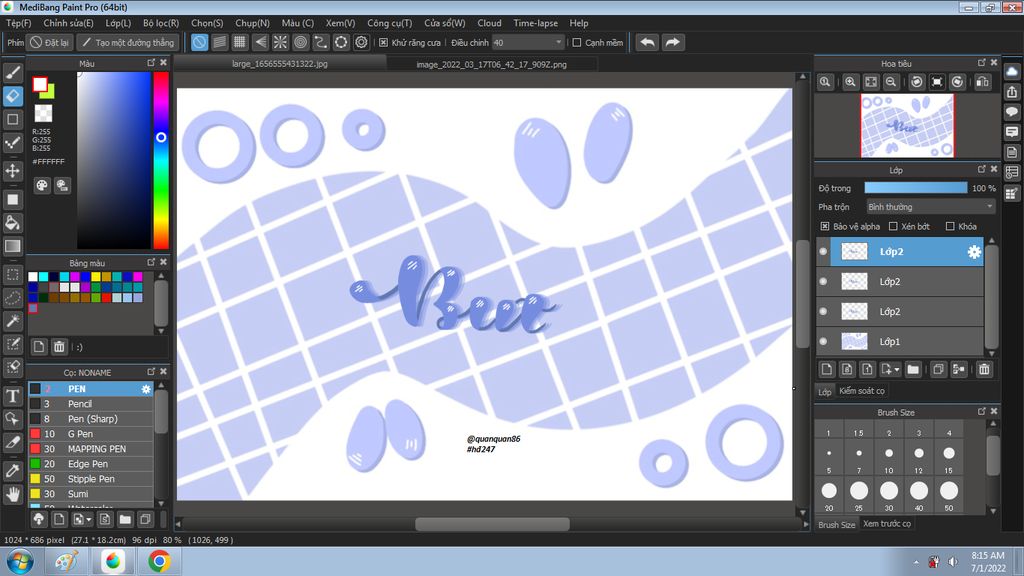Enable the curve snap guide
1024x576 pixels.
321,42
